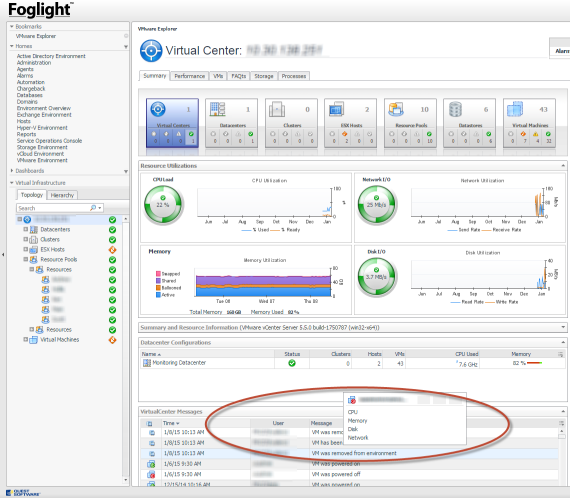Collapse the Virtual Infrastructure section
The image size is (570, 498).
point(12,182)
